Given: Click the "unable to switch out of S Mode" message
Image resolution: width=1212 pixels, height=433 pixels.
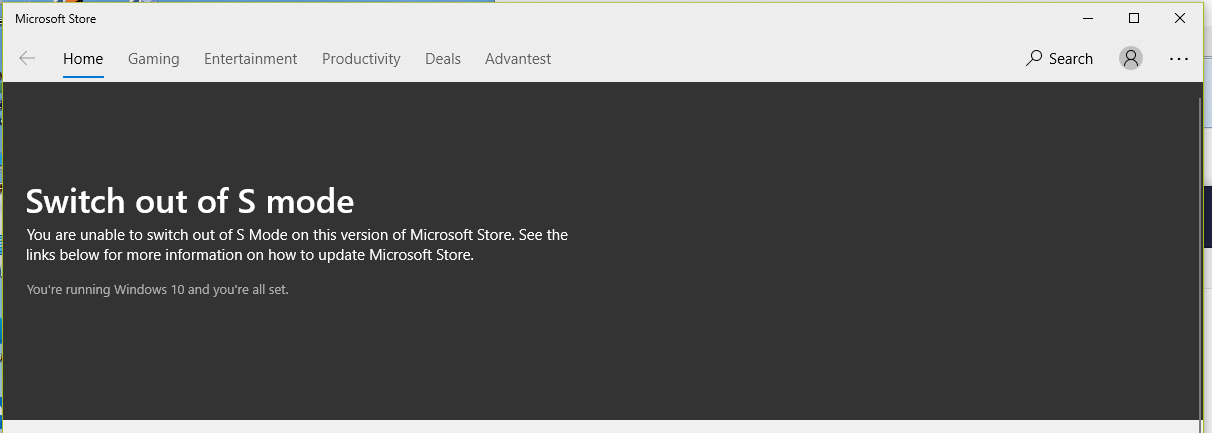Looking at the screenshot, I should tap(297, 245).
